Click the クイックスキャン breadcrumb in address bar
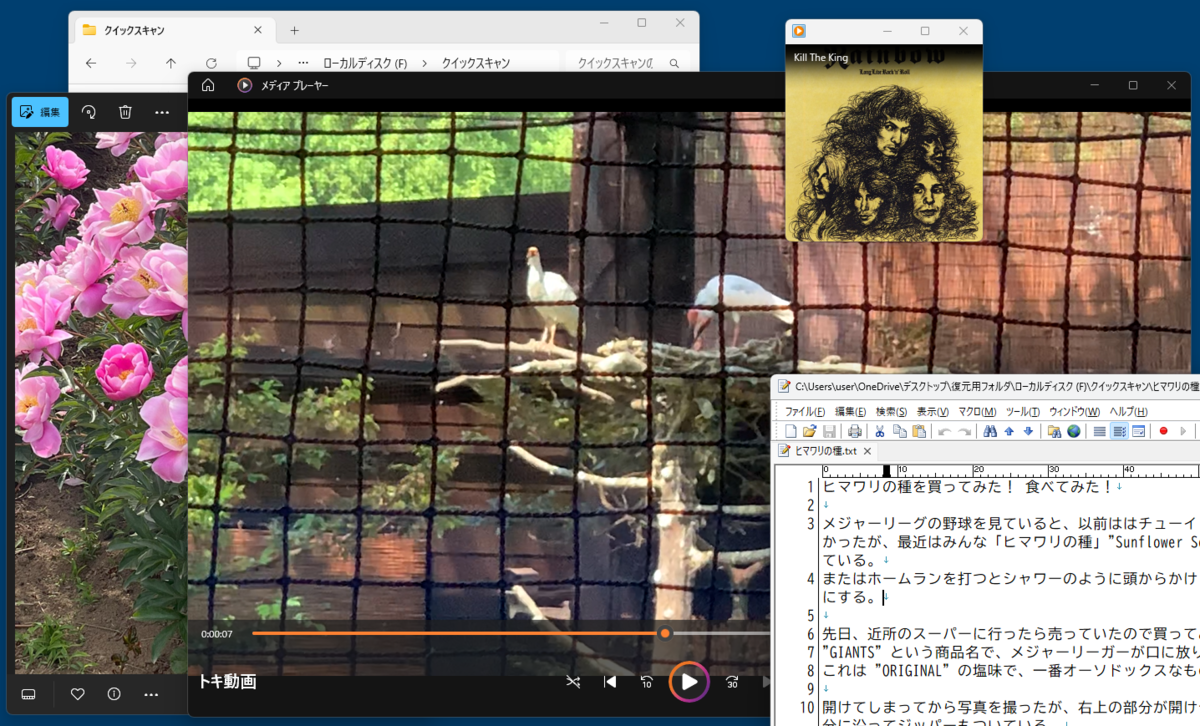The image size is (1200, 726). [x=476, y=63]
